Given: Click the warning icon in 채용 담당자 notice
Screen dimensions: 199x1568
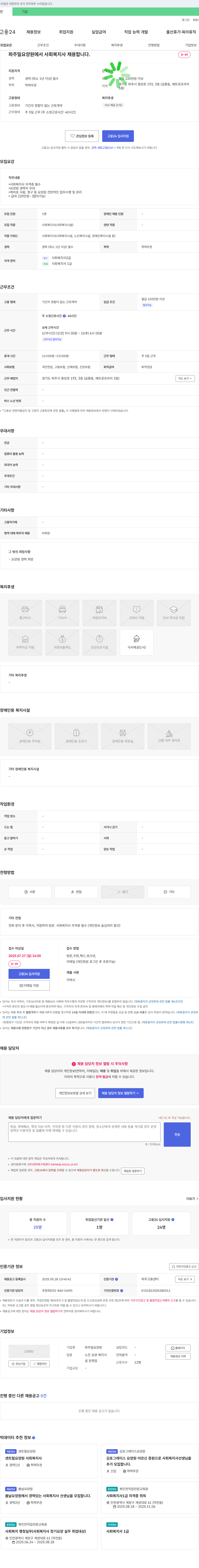Looking at the screenshot, I should coord(74,1064).
